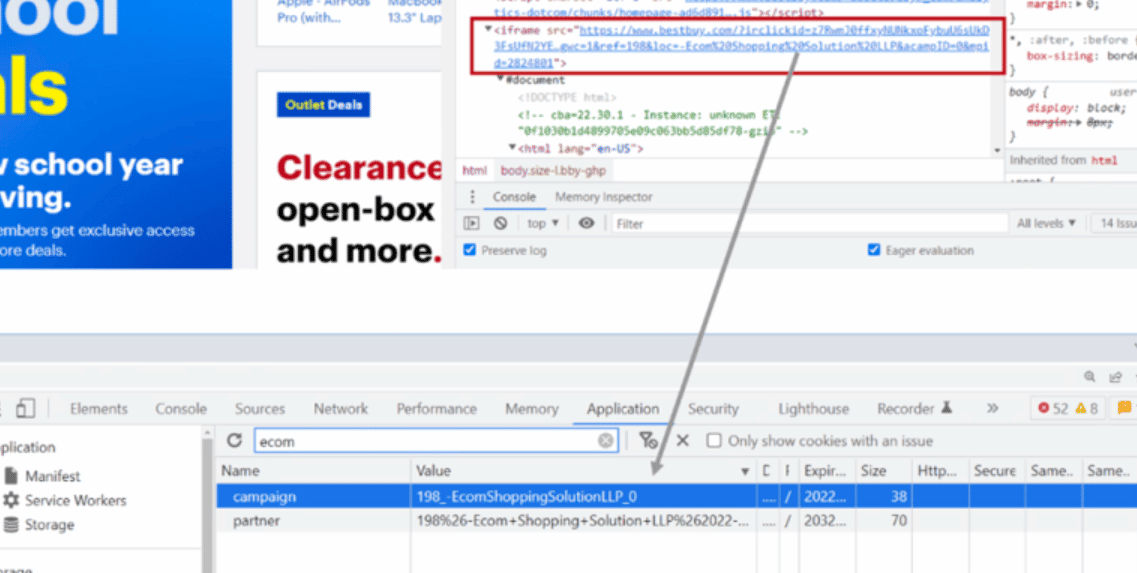The image size is (1137, 573).
Task: Create a live expression with eye icon
Action: 586,224
